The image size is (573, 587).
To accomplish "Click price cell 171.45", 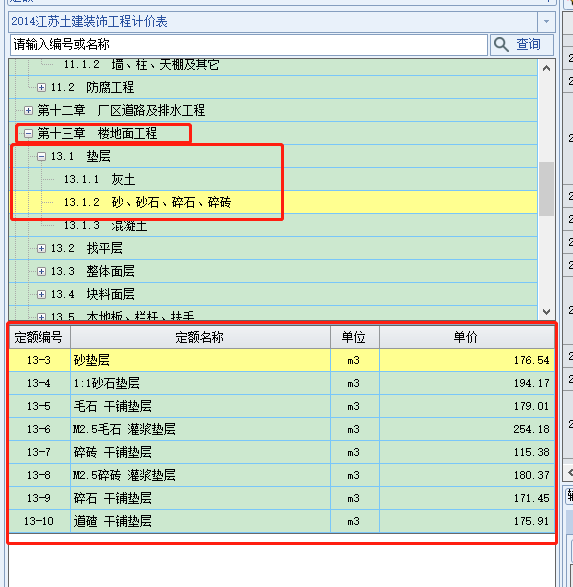I will coord(467,498).
